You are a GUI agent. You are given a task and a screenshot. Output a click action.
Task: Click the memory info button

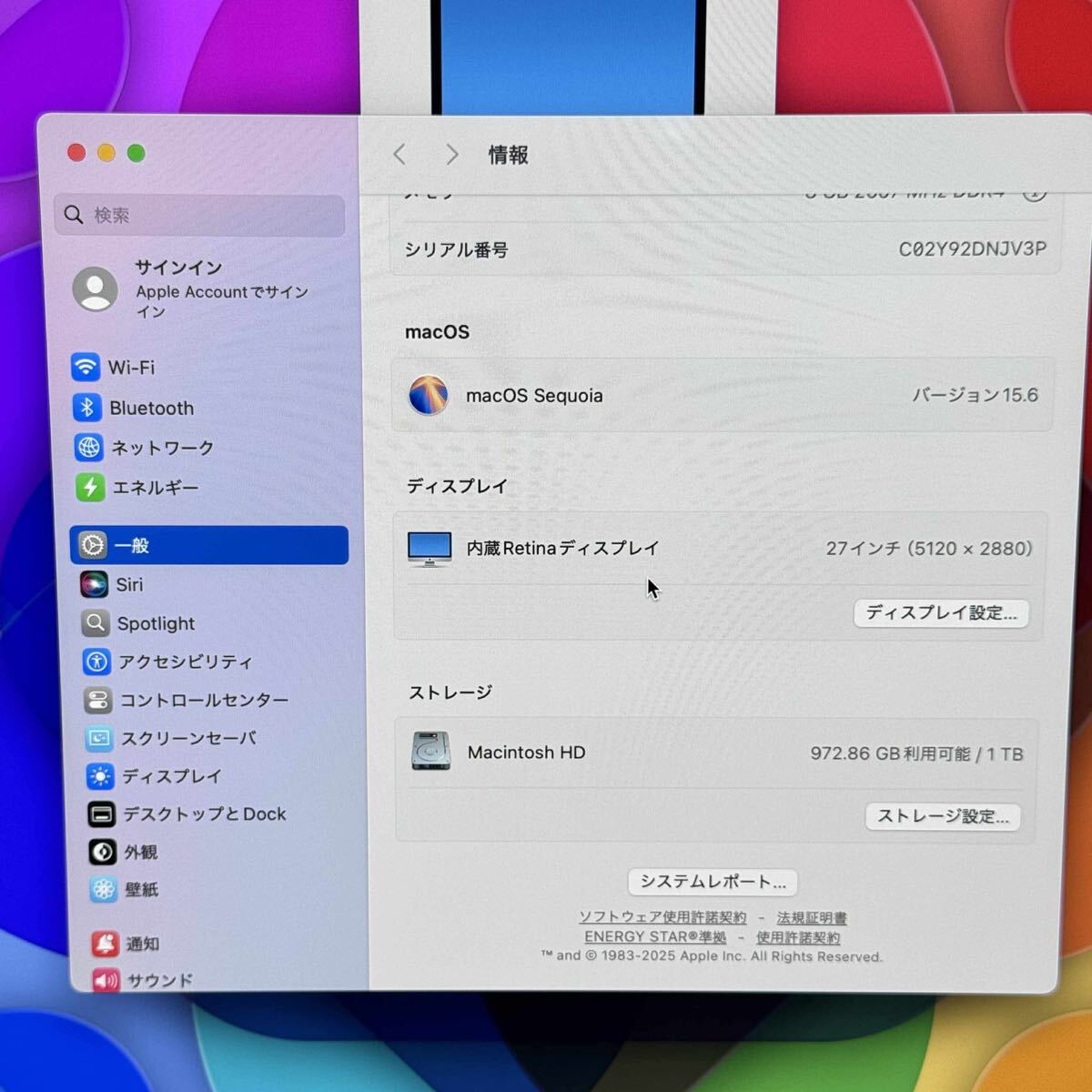[x=1035, y=193]
